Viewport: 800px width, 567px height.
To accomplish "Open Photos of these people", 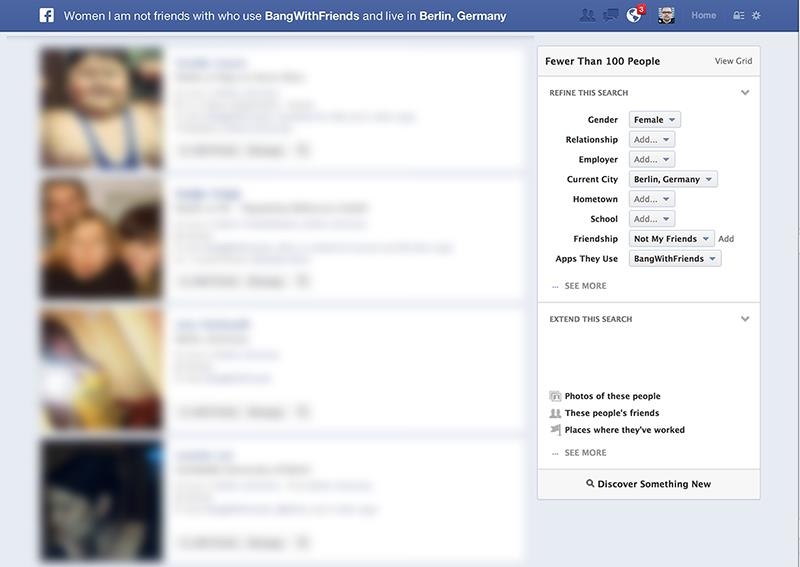I will [x=612, y=396].
